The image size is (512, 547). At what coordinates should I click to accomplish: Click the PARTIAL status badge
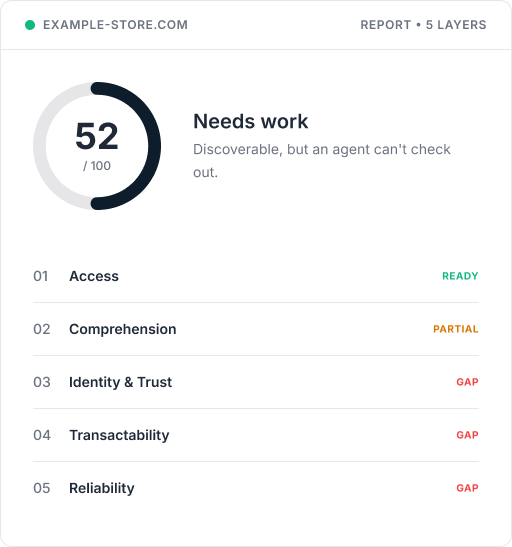[456, 329]
